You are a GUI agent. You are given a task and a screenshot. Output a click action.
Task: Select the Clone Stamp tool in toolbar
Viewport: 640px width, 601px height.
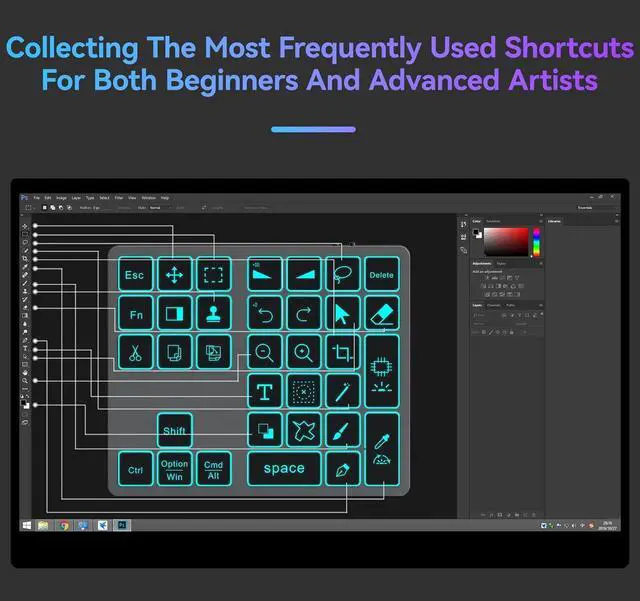point(25,291)
